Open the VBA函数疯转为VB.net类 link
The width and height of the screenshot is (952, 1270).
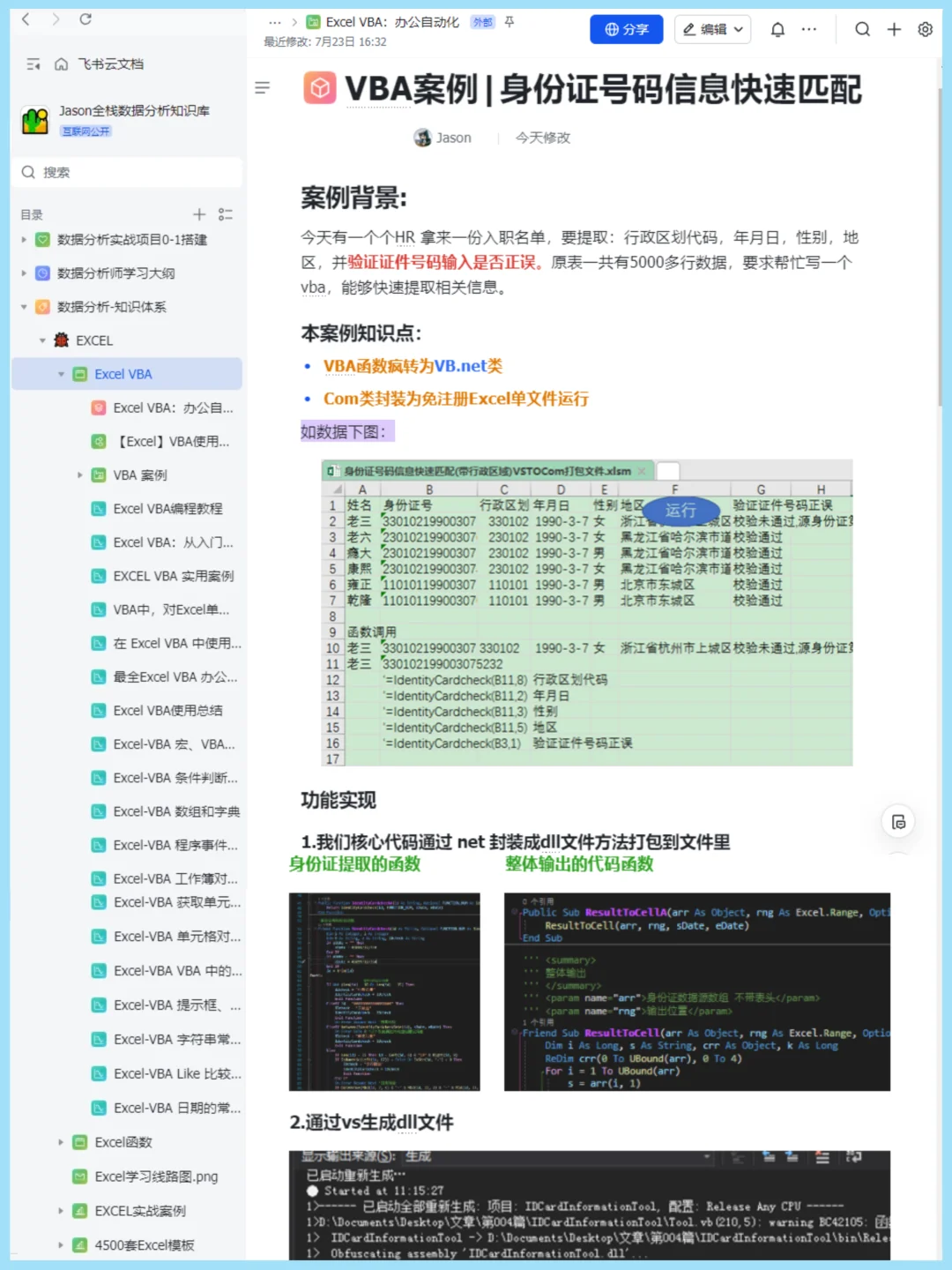click(x=413, y=366)
